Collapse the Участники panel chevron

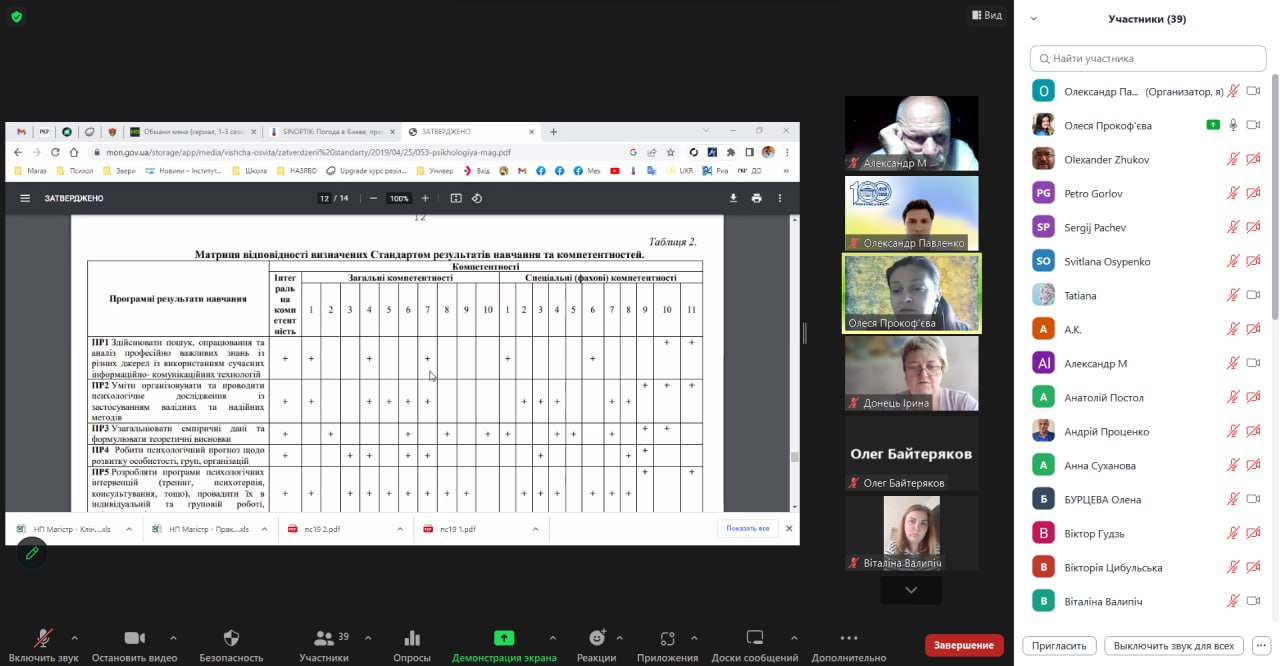(1034, 19)
